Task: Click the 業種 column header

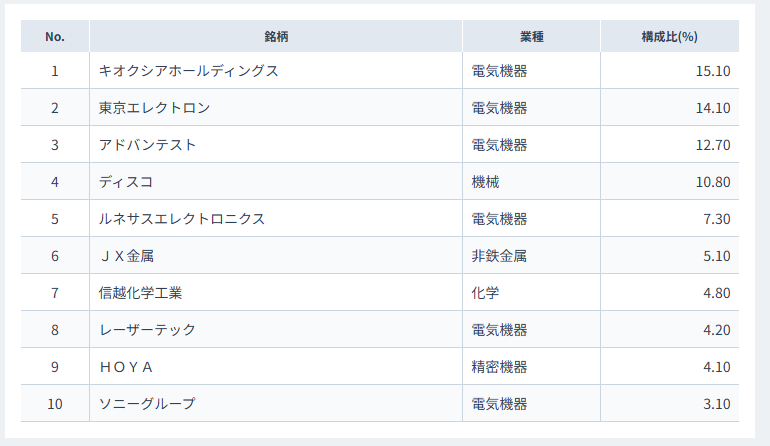Action: (x=531, y=36)
